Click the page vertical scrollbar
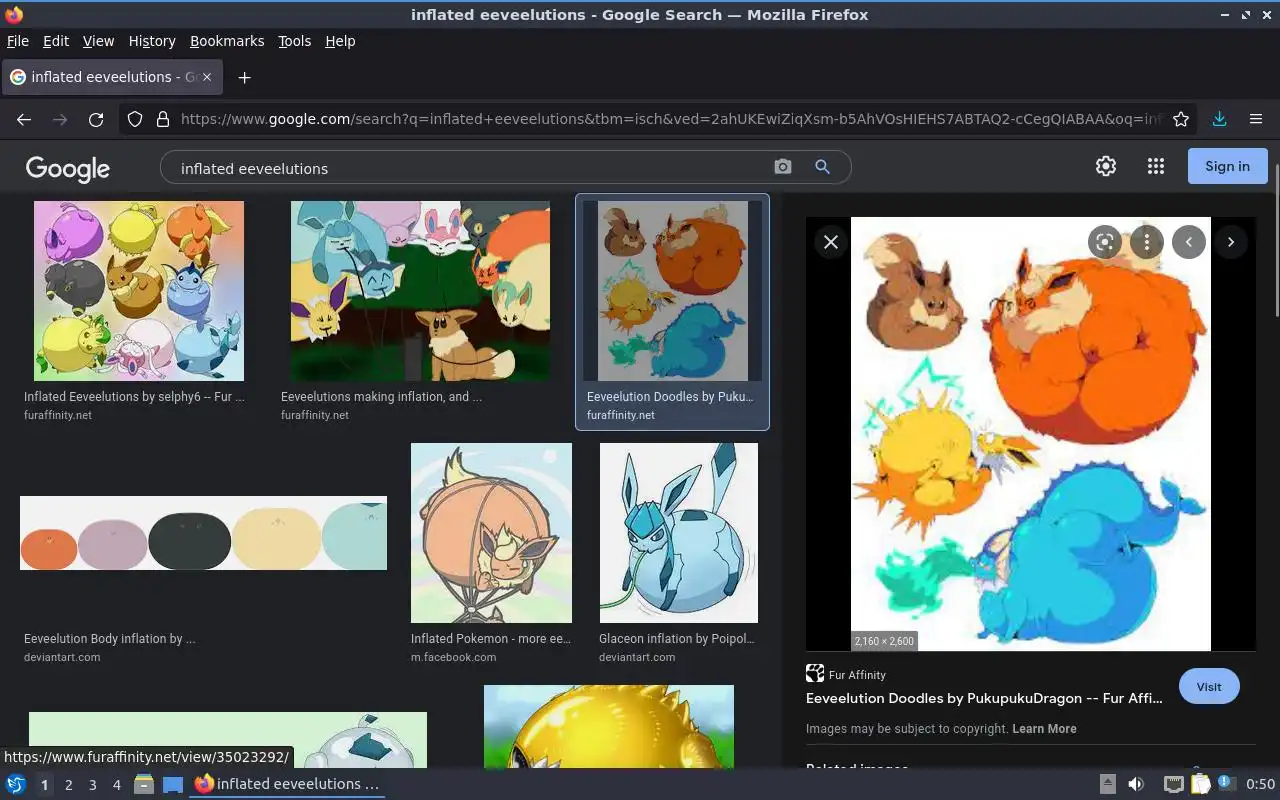Image resolution: width=1280 pixels, height=800 pixels. point(1275,240)
